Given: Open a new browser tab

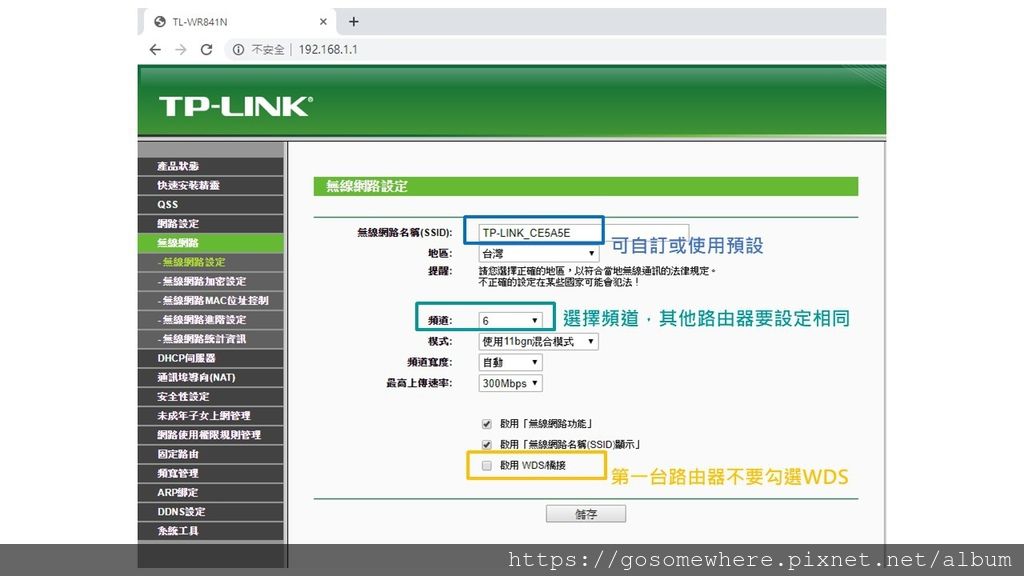Looking at the screenshot, I should coord(353,22).
